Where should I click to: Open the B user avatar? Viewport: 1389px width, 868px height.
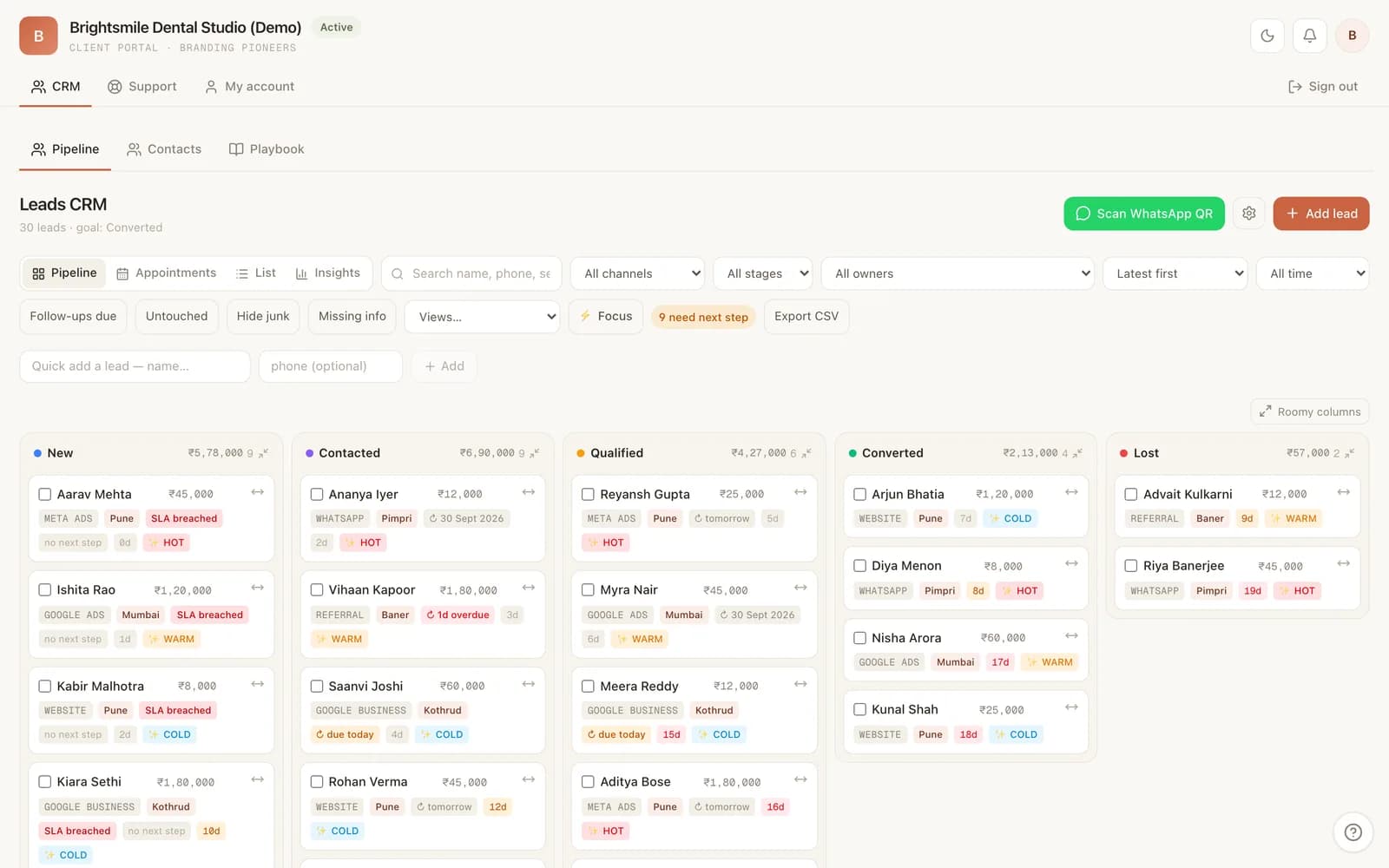click(x=1352, y=36)
